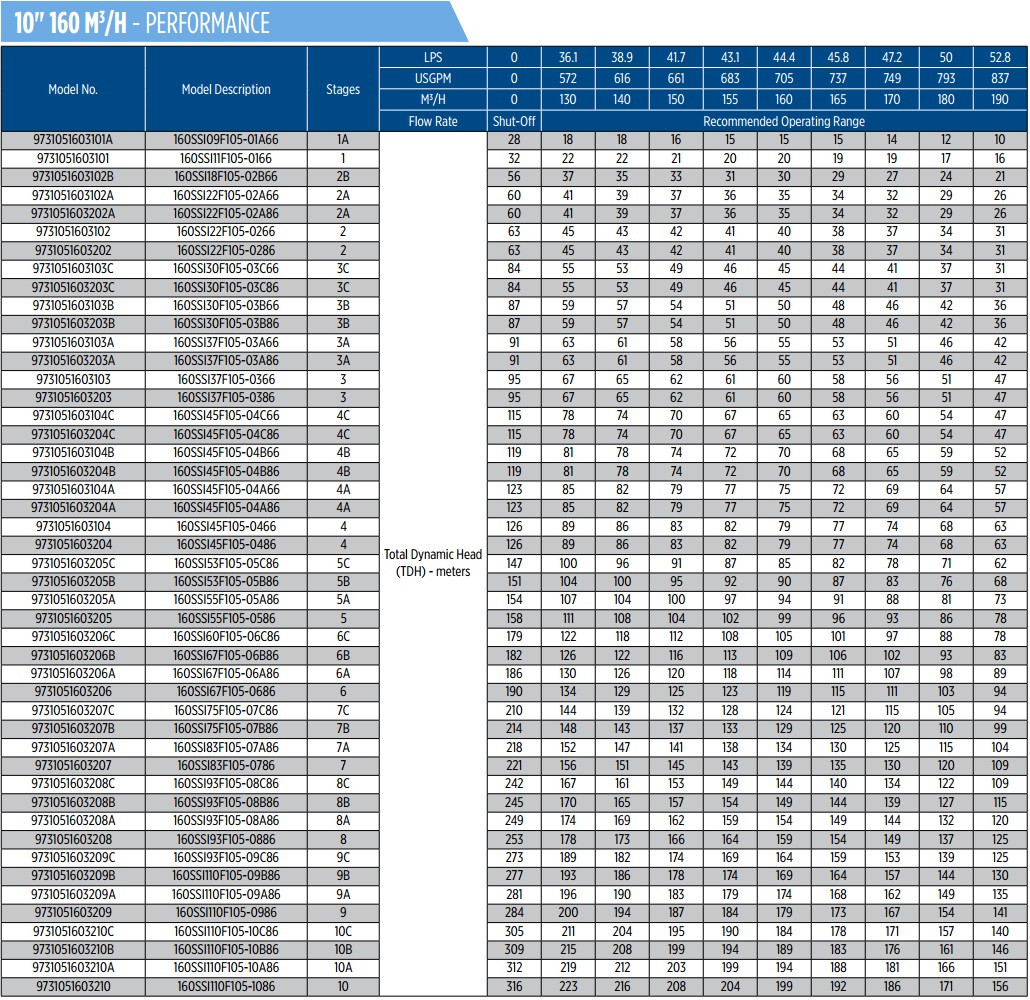The width and height of the screenshot is (1030, 1000).
Task: Select the stage cell labeled 10C
Action: click(343, 931)
